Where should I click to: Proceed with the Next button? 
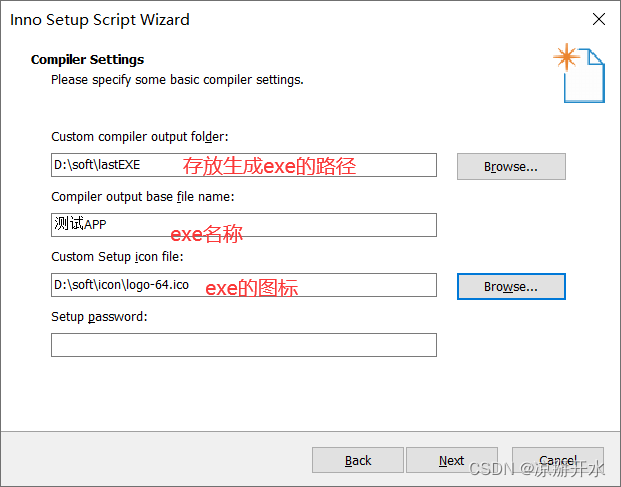coord(452,460)
